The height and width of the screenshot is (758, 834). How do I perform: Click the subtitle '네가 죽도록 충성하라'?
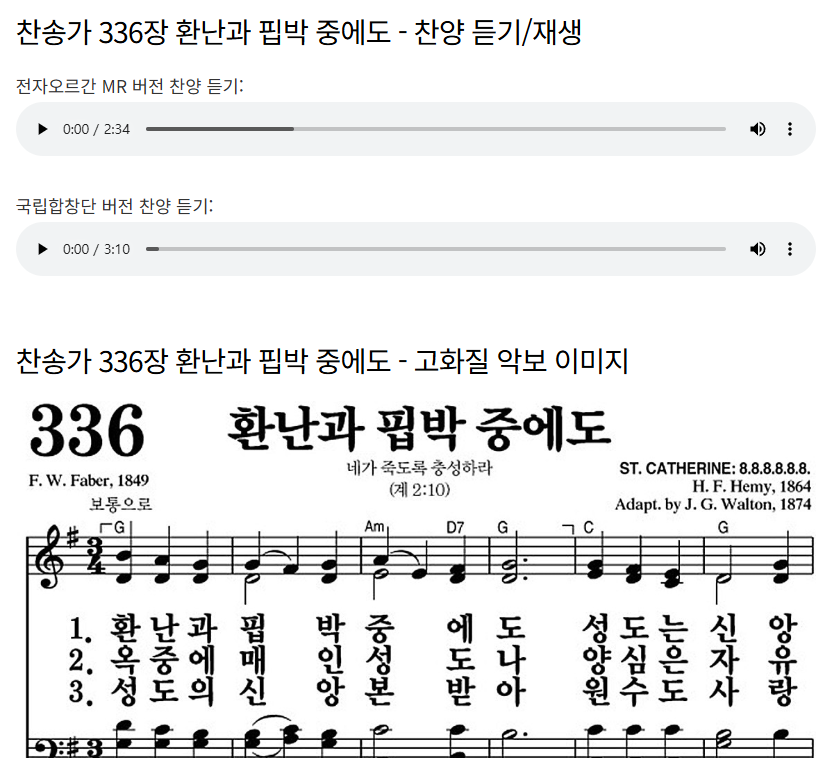pyautogui.click(x=420, y=468)
